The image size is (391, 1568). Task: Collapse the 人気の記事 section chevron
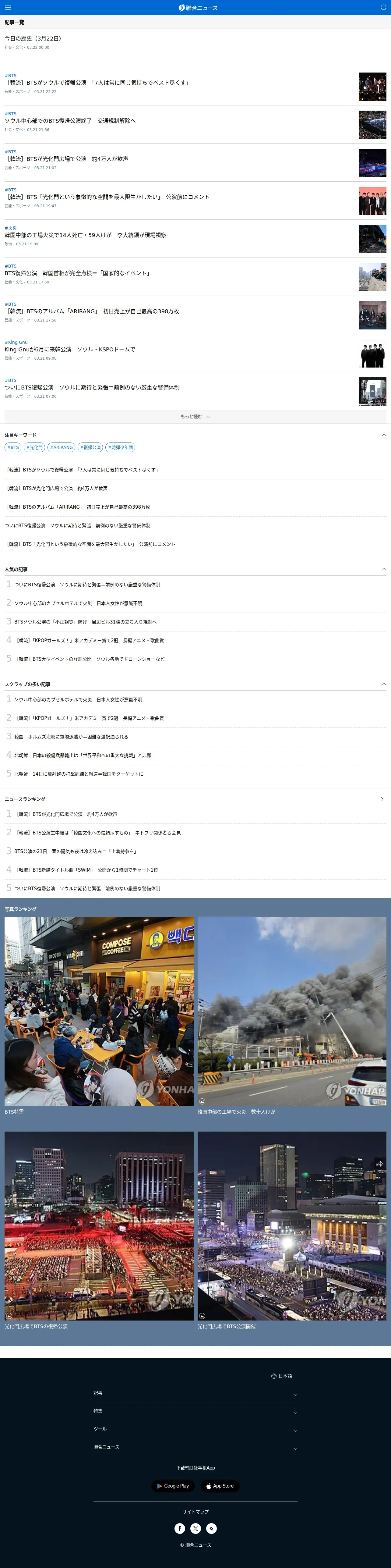[x=384, y=569]
